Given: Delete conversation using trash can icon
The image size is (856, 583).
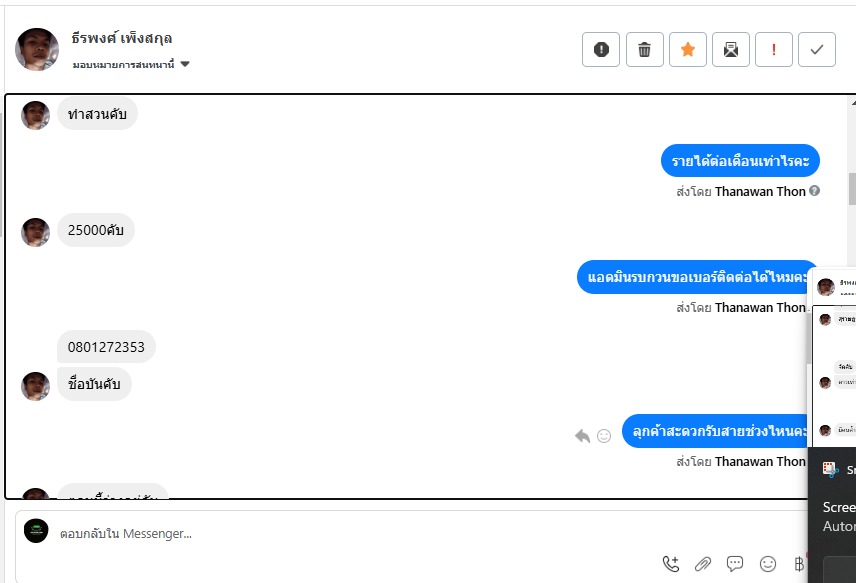Looking at the screenshot, I should (644, 50).
